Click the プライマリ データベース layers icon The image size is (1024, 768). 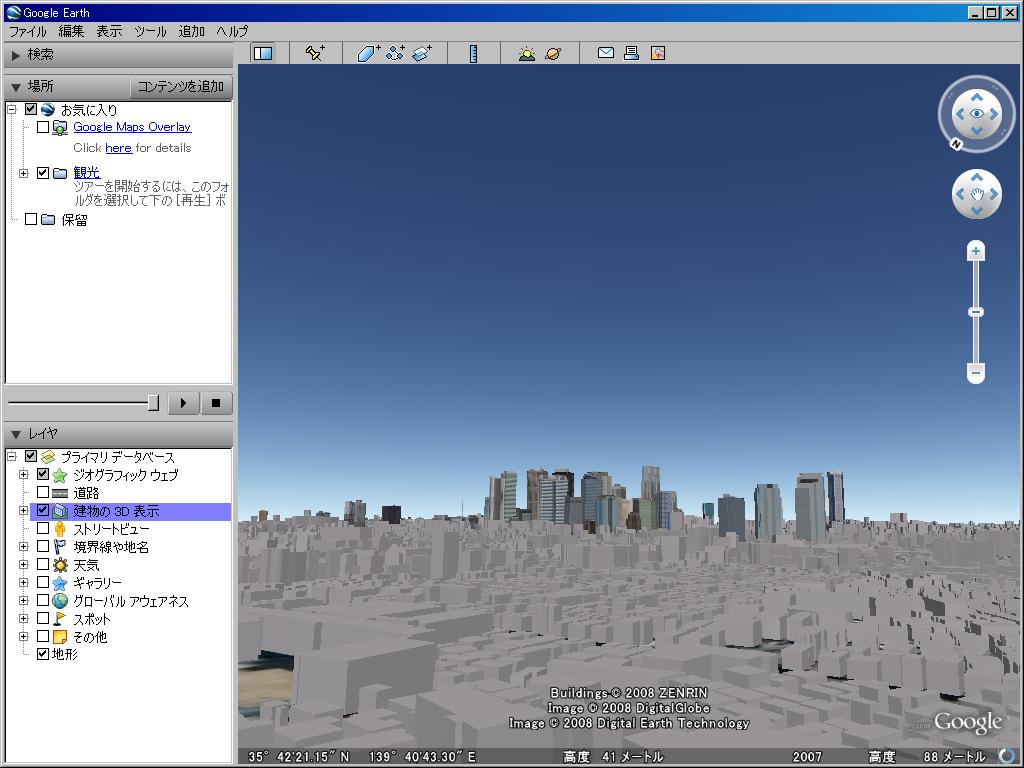[x=48, y=456]
